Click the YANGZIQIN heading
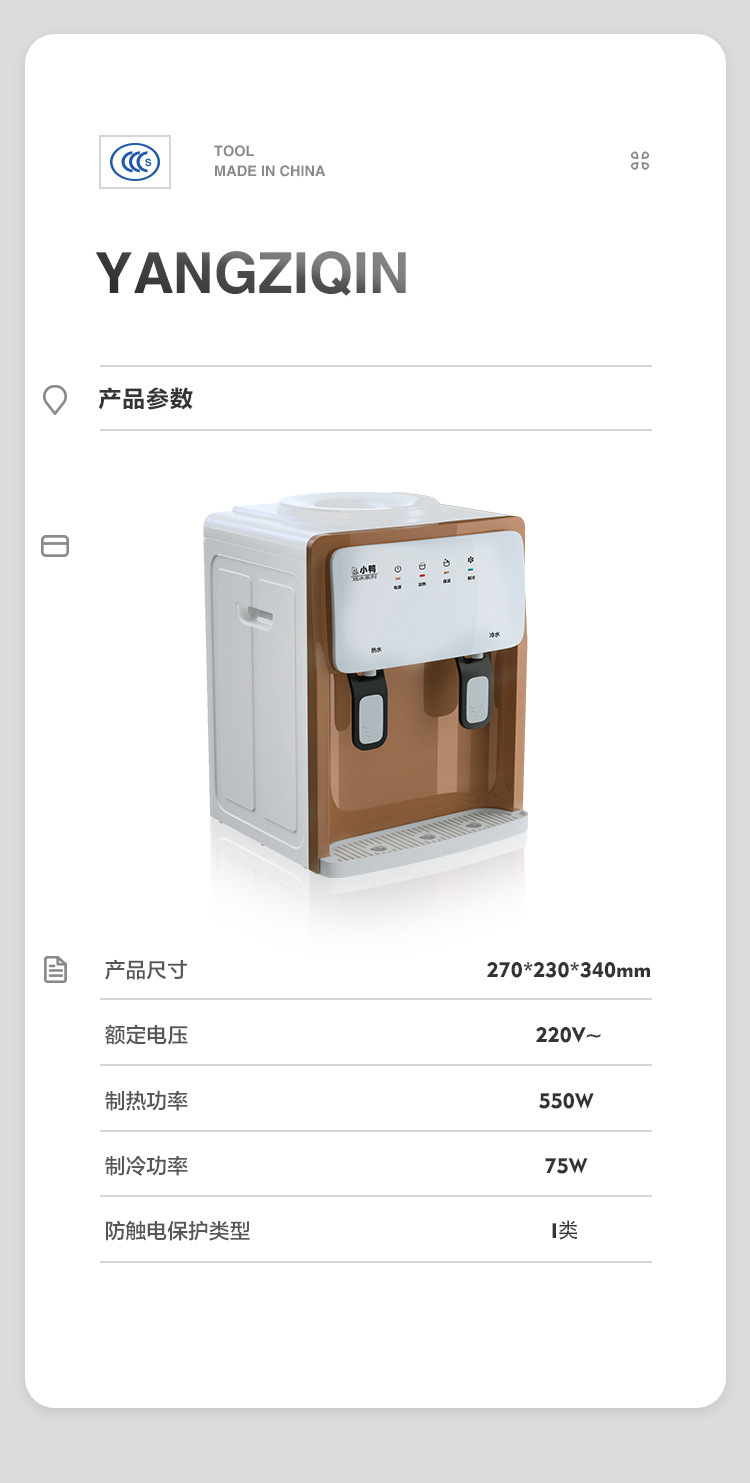 (x=252, y=273)
